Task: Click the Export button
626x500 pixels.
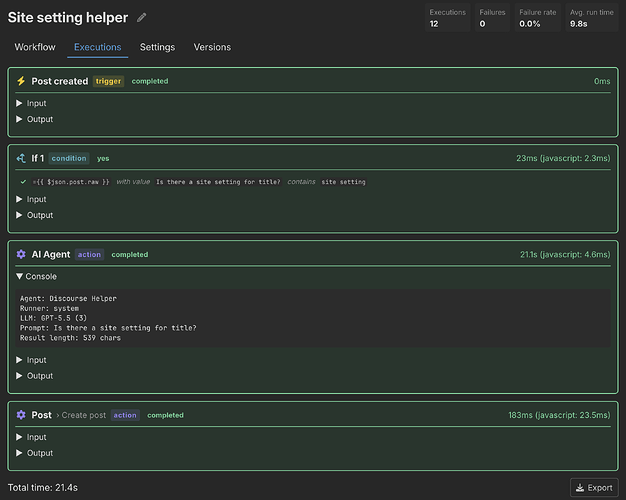Action: click(x=594, y=488)
